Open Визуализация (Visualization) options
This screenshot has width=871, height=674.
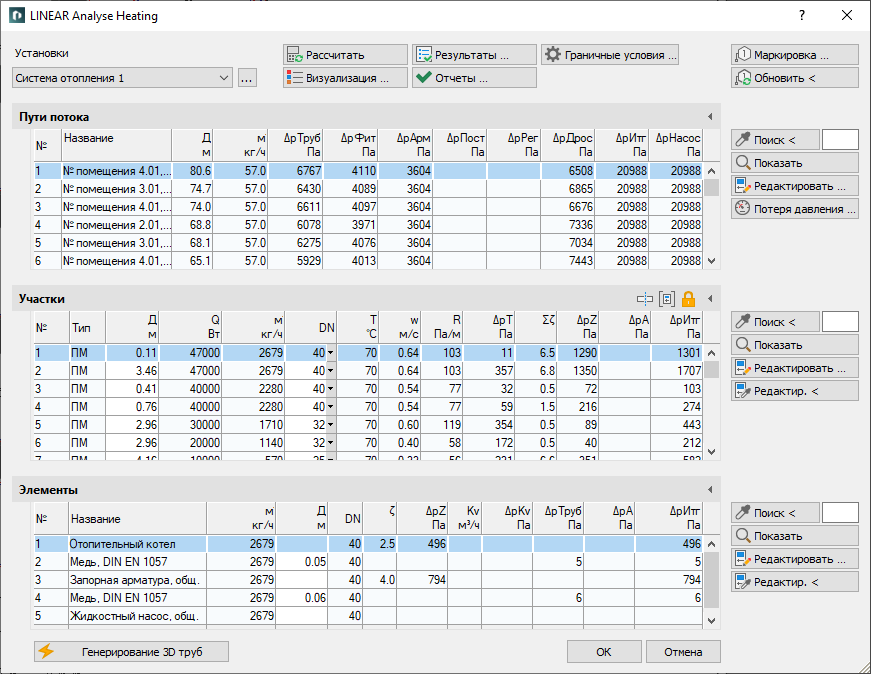[345, 78]
